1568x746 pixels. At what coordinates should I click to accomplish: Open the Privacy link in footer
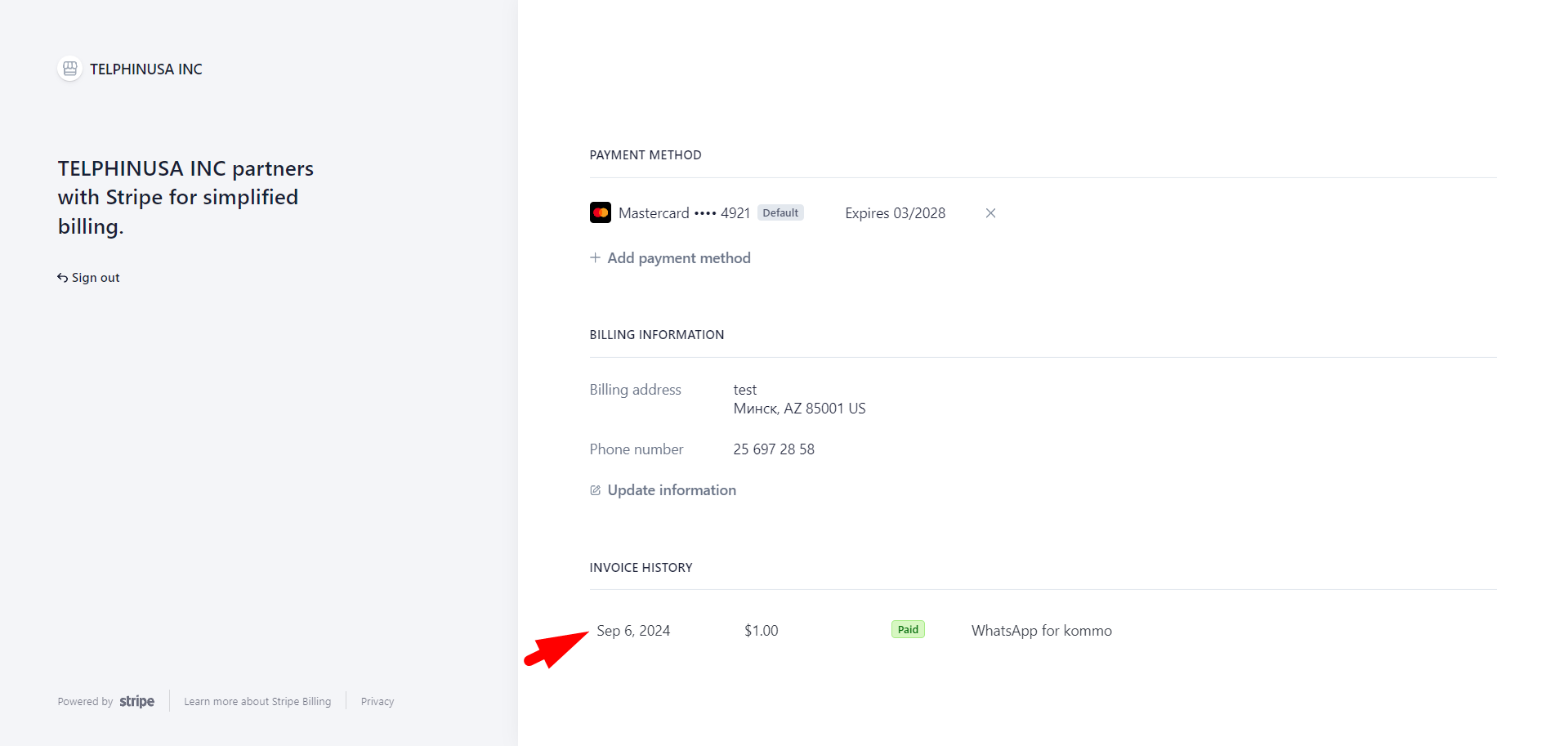tap(377, 701)
